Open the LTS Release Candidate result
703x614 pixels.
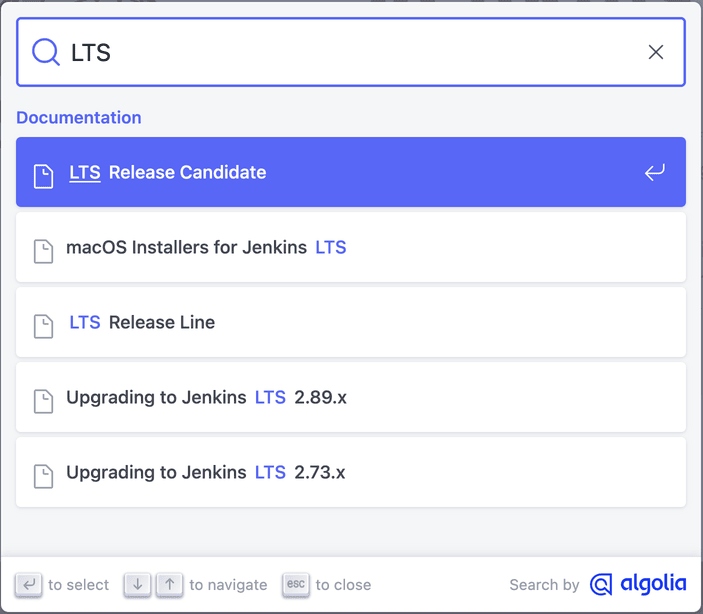[350, 172]
